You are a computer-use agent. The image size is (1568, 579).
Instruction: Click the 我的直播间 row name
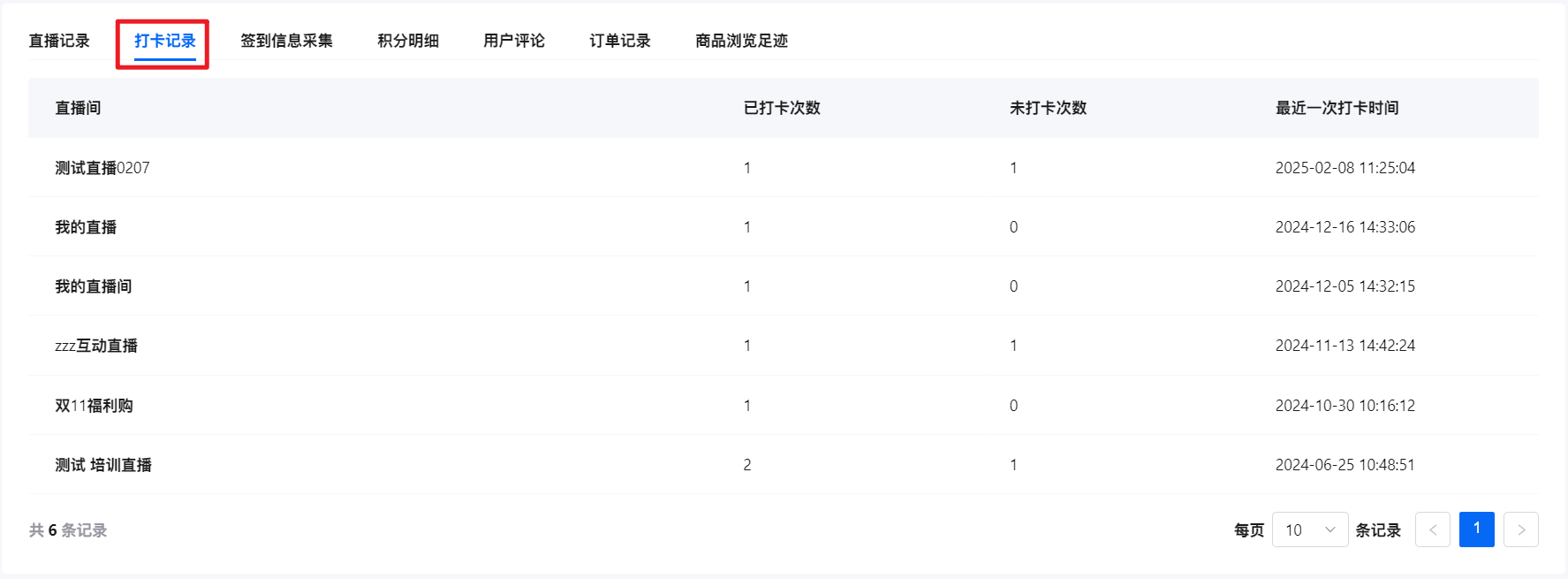[x=94, y=286]
